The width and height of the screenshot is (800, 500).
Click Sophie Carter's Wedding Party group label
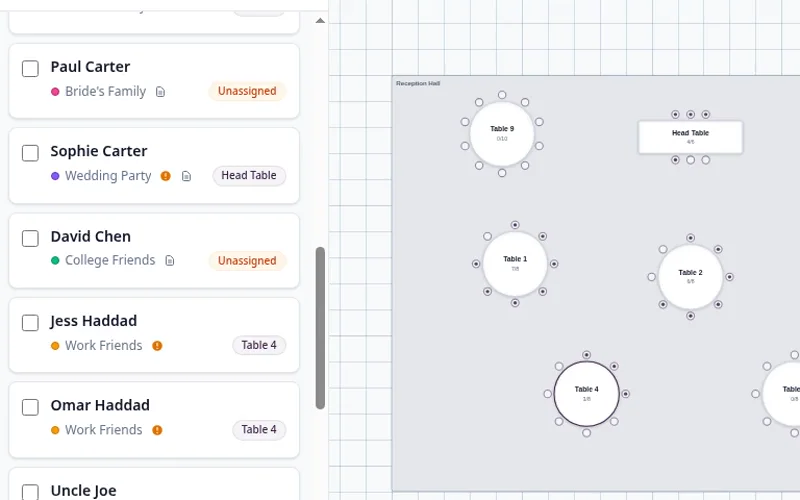108,176
